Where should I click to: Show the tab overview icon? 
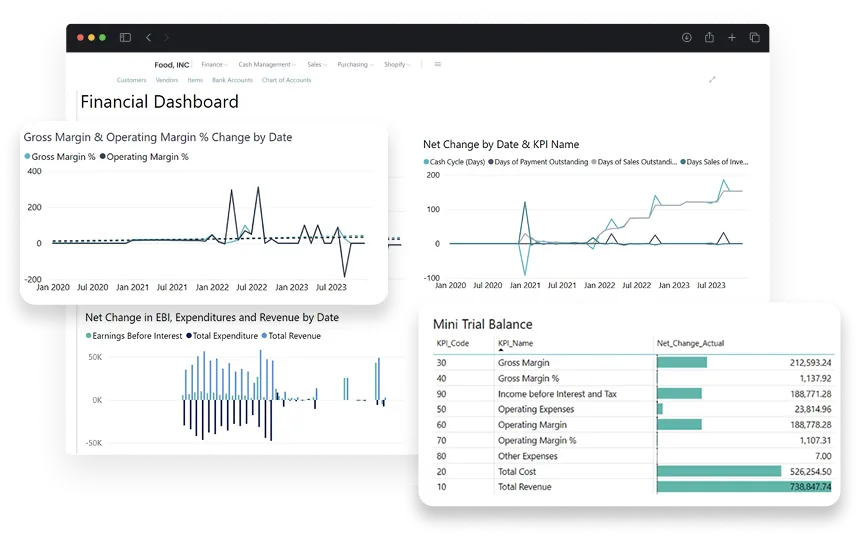(755, 38)
